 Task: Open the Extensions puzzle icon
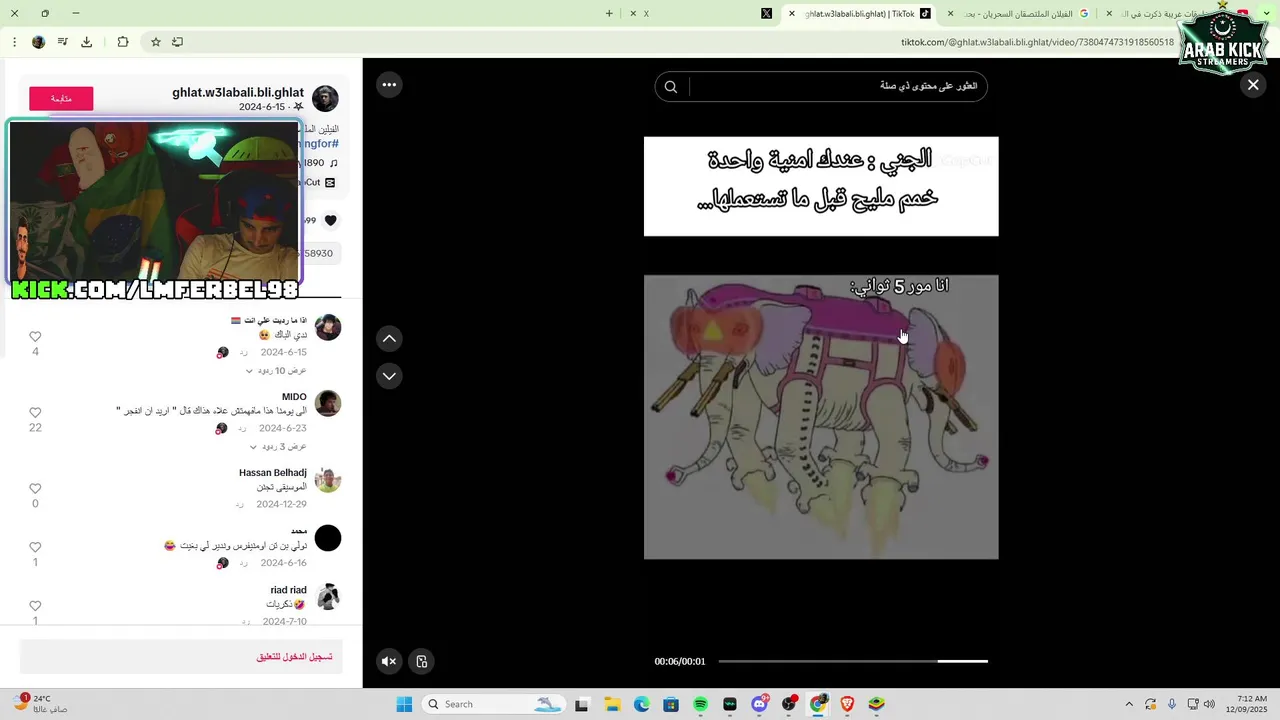123,42
